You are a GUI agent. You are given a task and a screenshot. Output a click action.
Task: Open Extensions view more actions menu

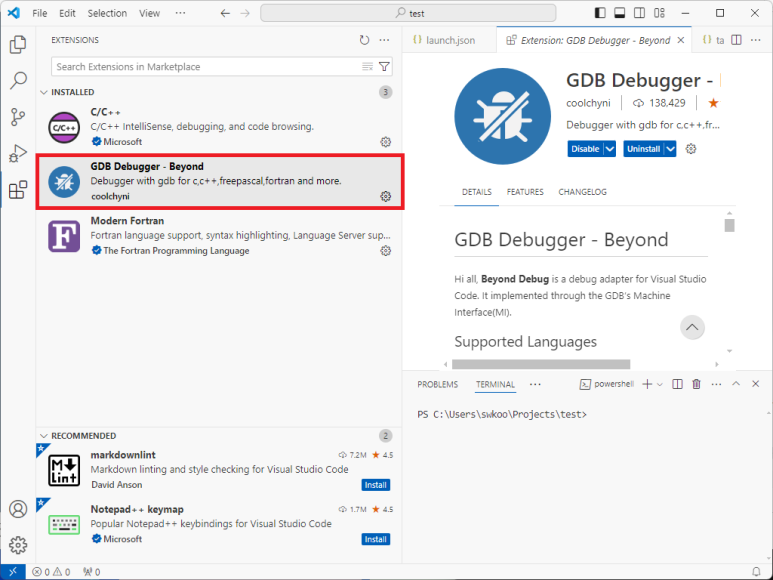(x=385, y=40)
